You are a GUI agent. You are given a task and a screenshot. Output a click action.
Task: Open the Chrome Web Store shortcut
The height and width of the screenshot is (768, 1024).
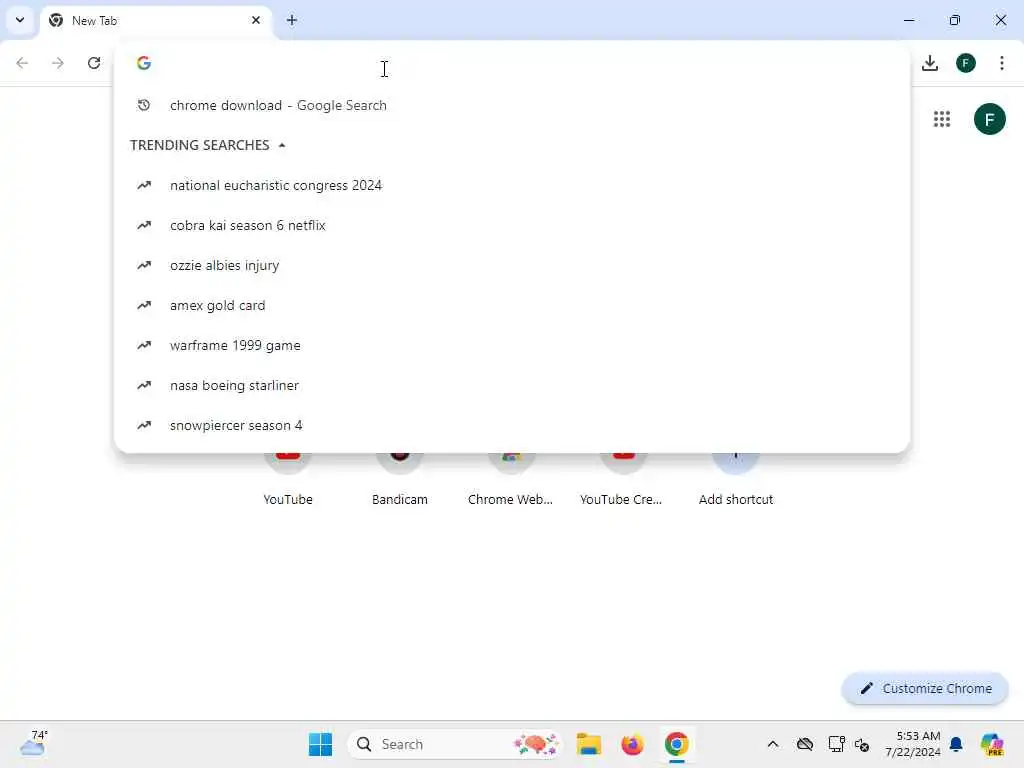click(x=511, y=480)
